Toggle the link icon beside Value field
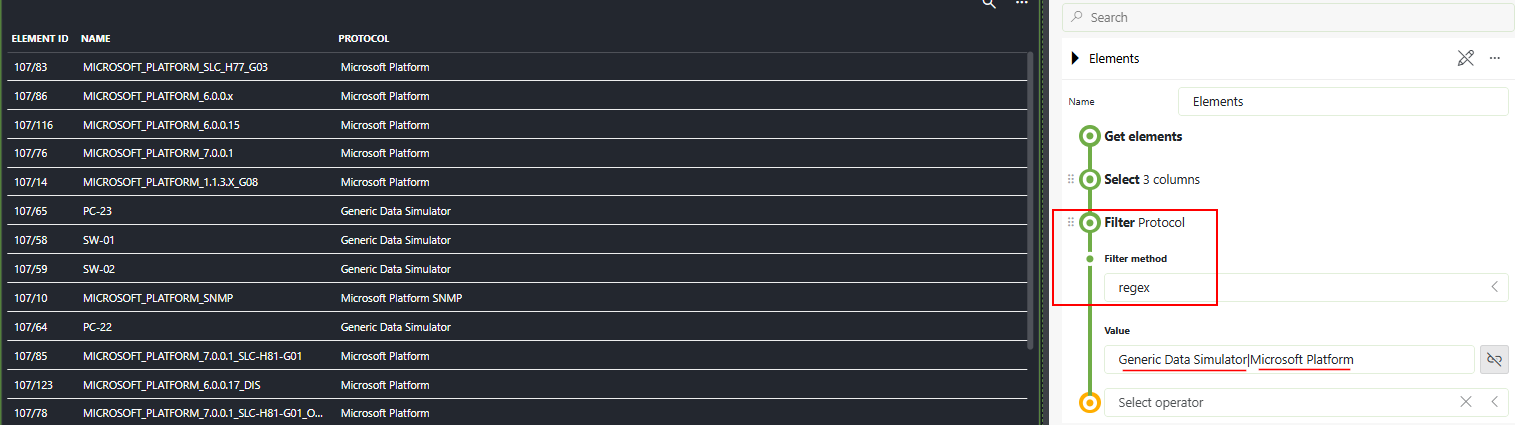 click(x=1494, y=360)
